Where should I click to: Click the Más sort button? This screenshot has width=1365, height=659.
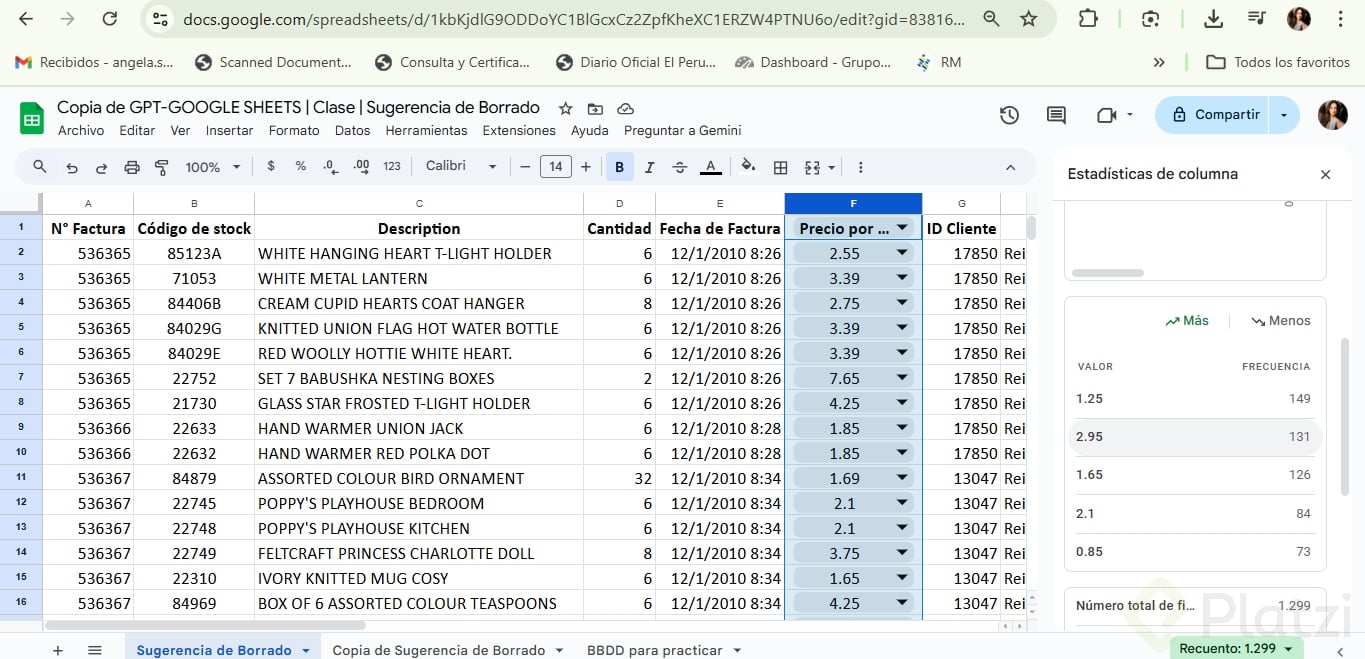pyautogui.click(x=1187, y=321)
